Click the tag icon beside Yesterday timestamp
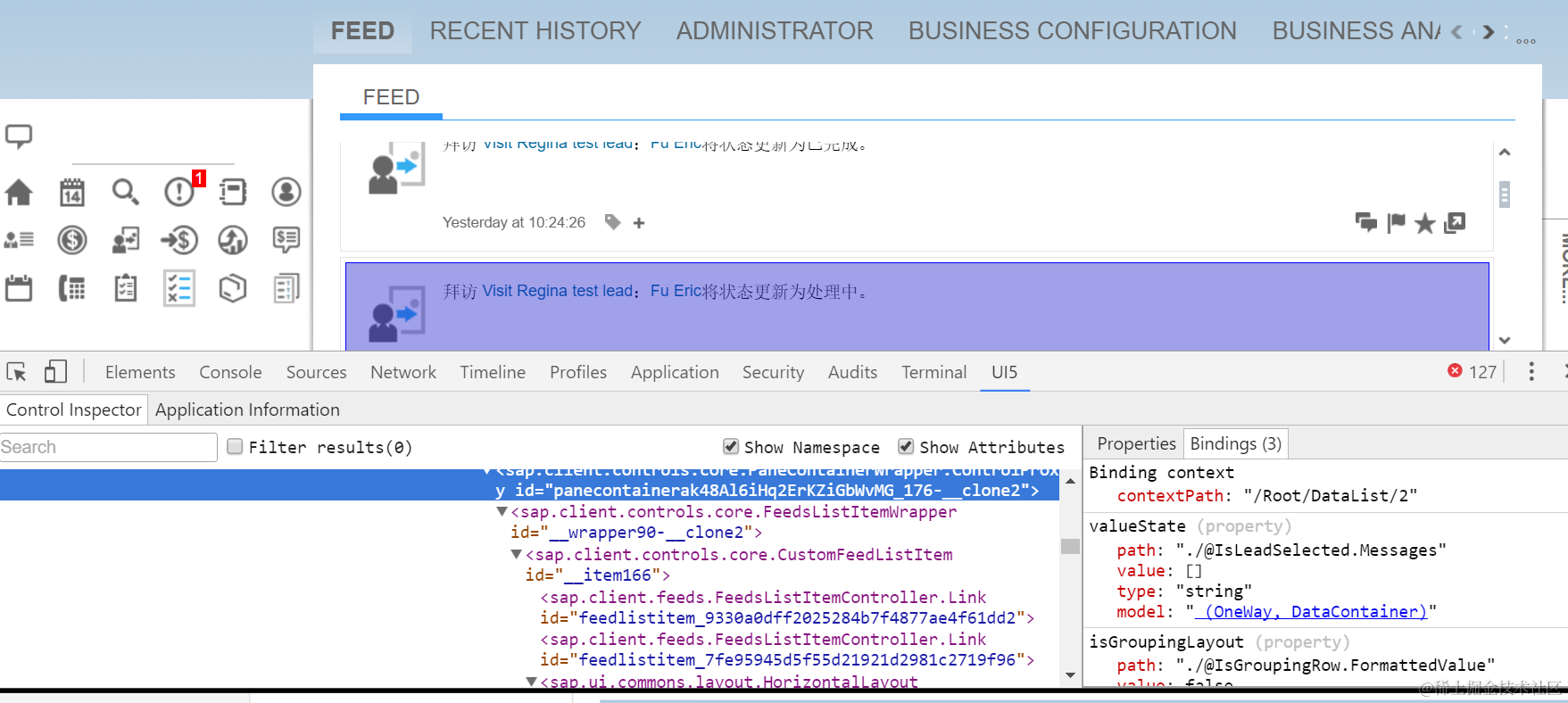 (612, 222)
